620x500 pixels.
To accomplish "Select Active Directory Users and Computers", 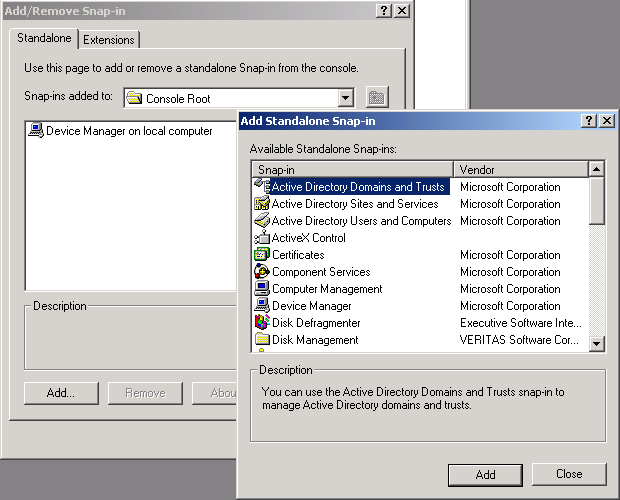I will coord(361,221).
